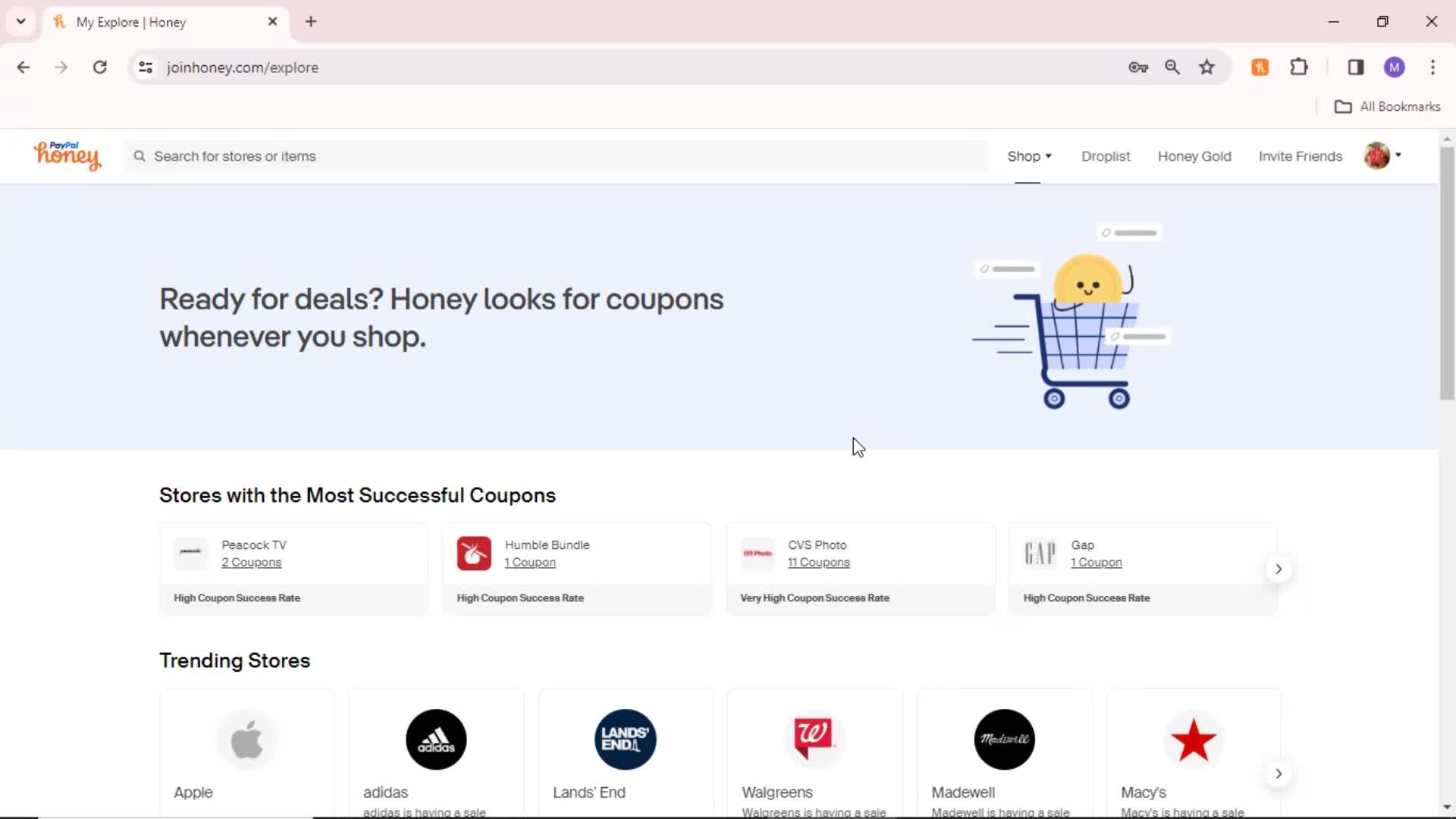This screenshot has width=1456, height=819.
Task: Close the My Explore Honey tab
Action: [272, 21]
